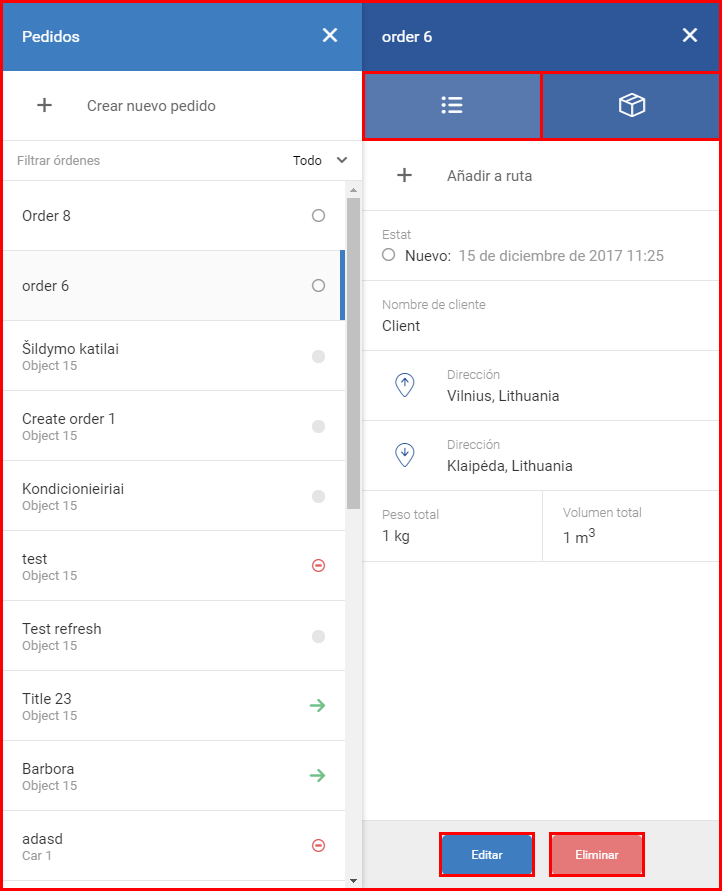Click the status circle on order 6 row
The image size is (722, 891).
point(319,285)
